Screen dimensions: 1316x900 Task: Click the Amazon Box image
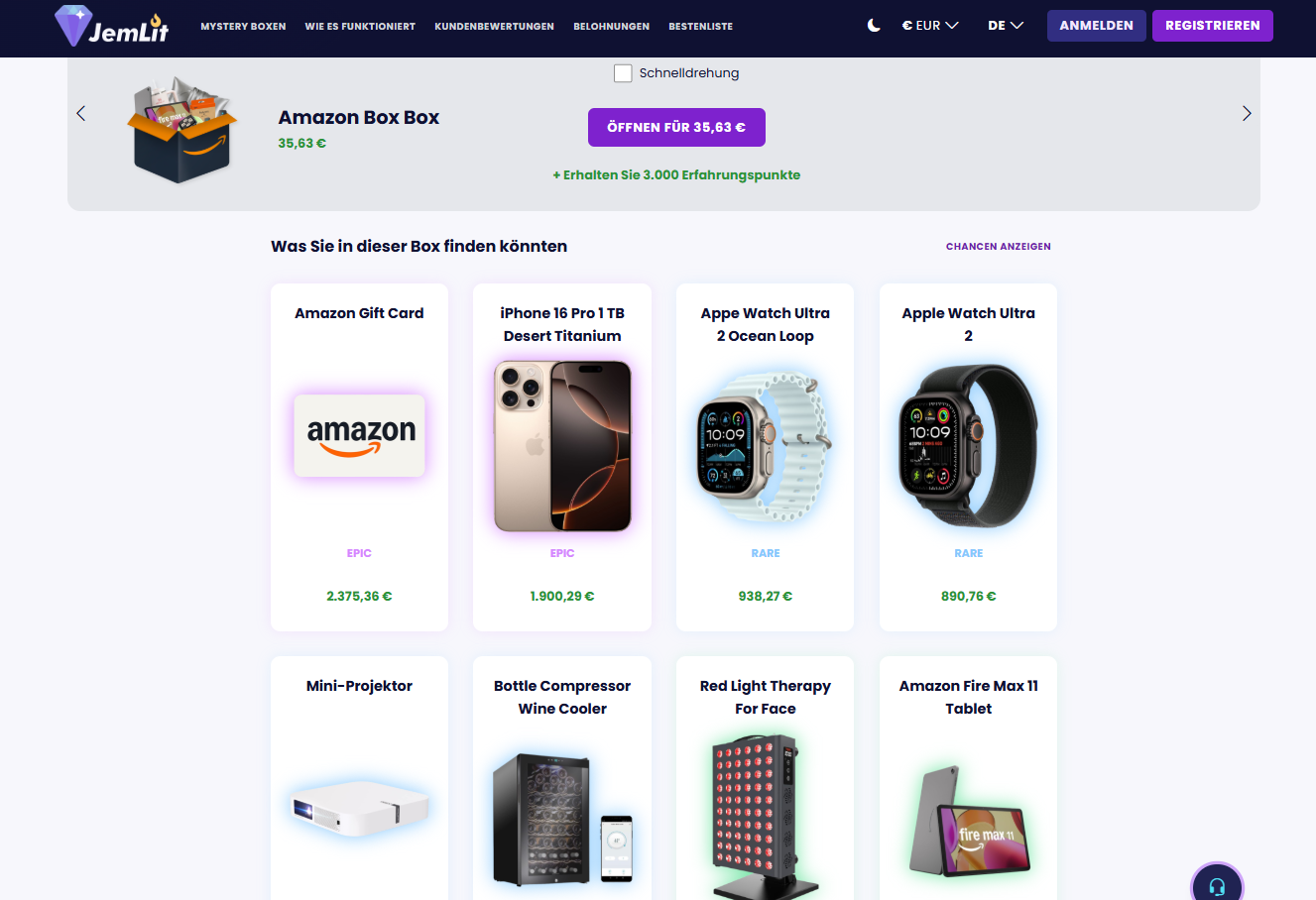tap(183, 130)
